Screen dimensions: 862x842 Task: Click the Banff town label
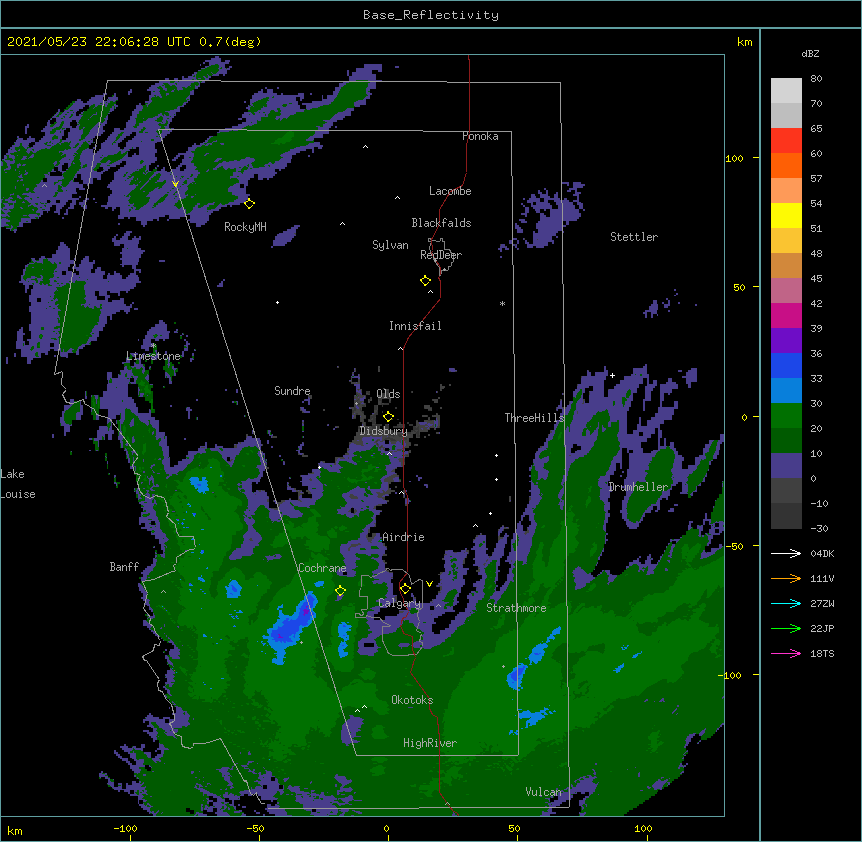pos(124,567)
